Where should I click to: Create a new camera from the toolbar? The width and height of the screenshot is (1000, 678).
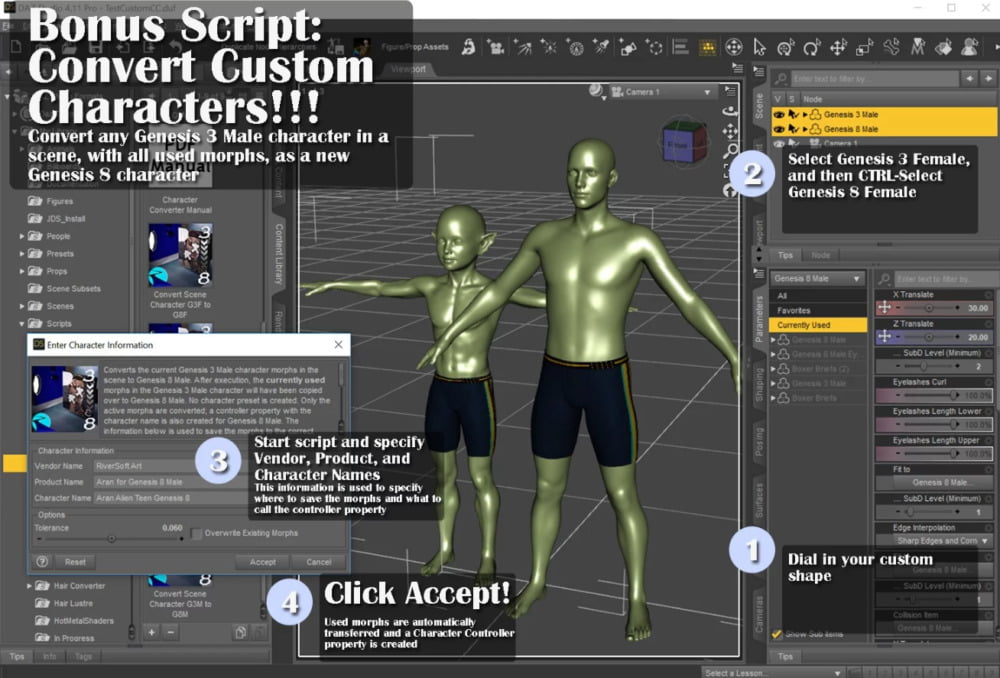pyautogui.click(x=494, y=46)
